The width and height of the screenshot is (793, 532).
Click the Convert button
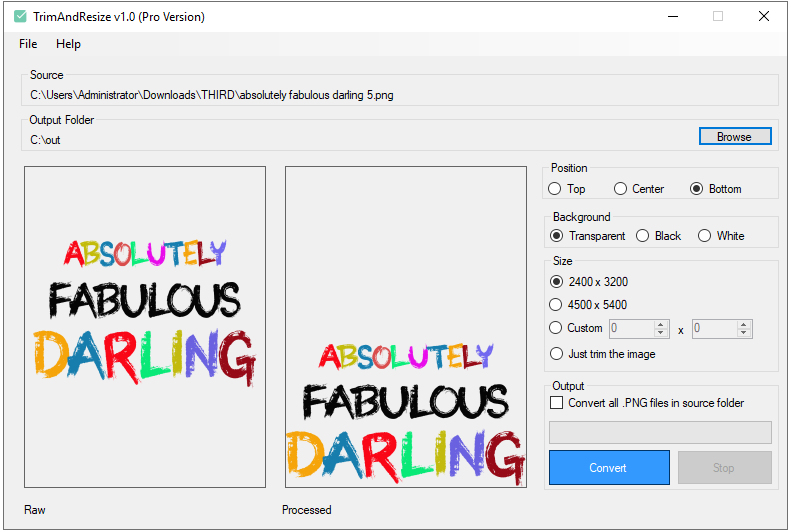[609, 468]
